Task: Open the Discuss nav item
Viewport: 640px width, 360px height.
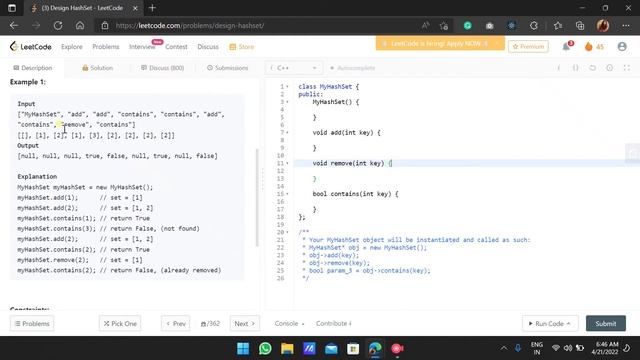Action: coord(208,47)
